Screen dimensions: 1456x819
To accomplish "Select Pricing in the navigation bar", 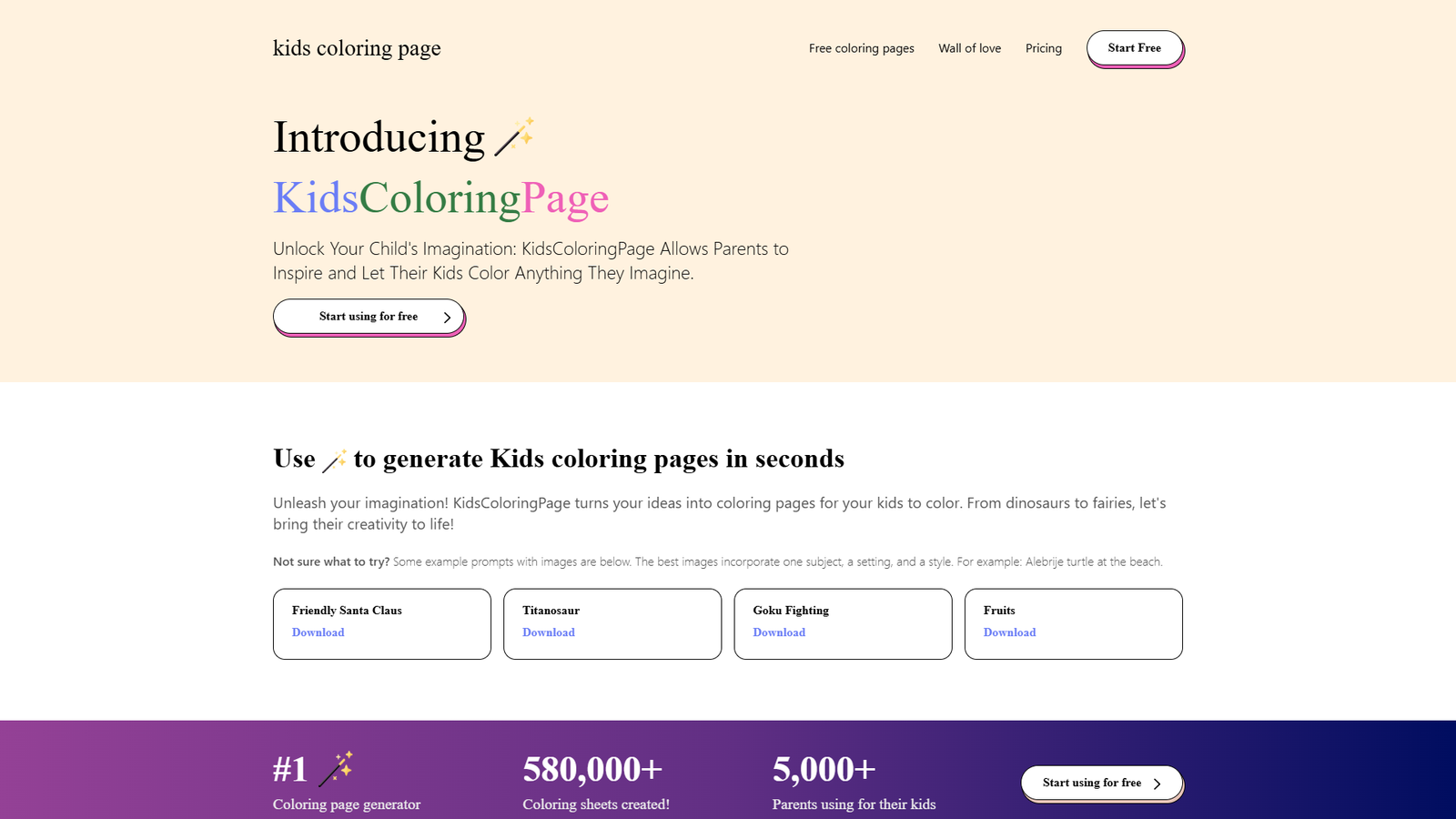I will click(x=1043, y=48).
